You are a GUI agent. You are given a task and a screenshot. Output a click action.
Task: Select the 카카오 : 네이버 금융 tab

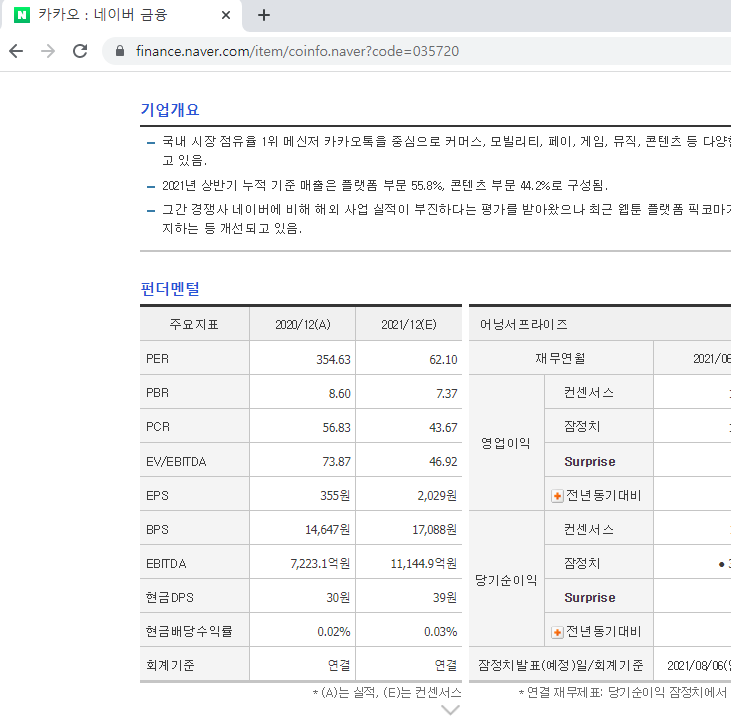(121, 15)
